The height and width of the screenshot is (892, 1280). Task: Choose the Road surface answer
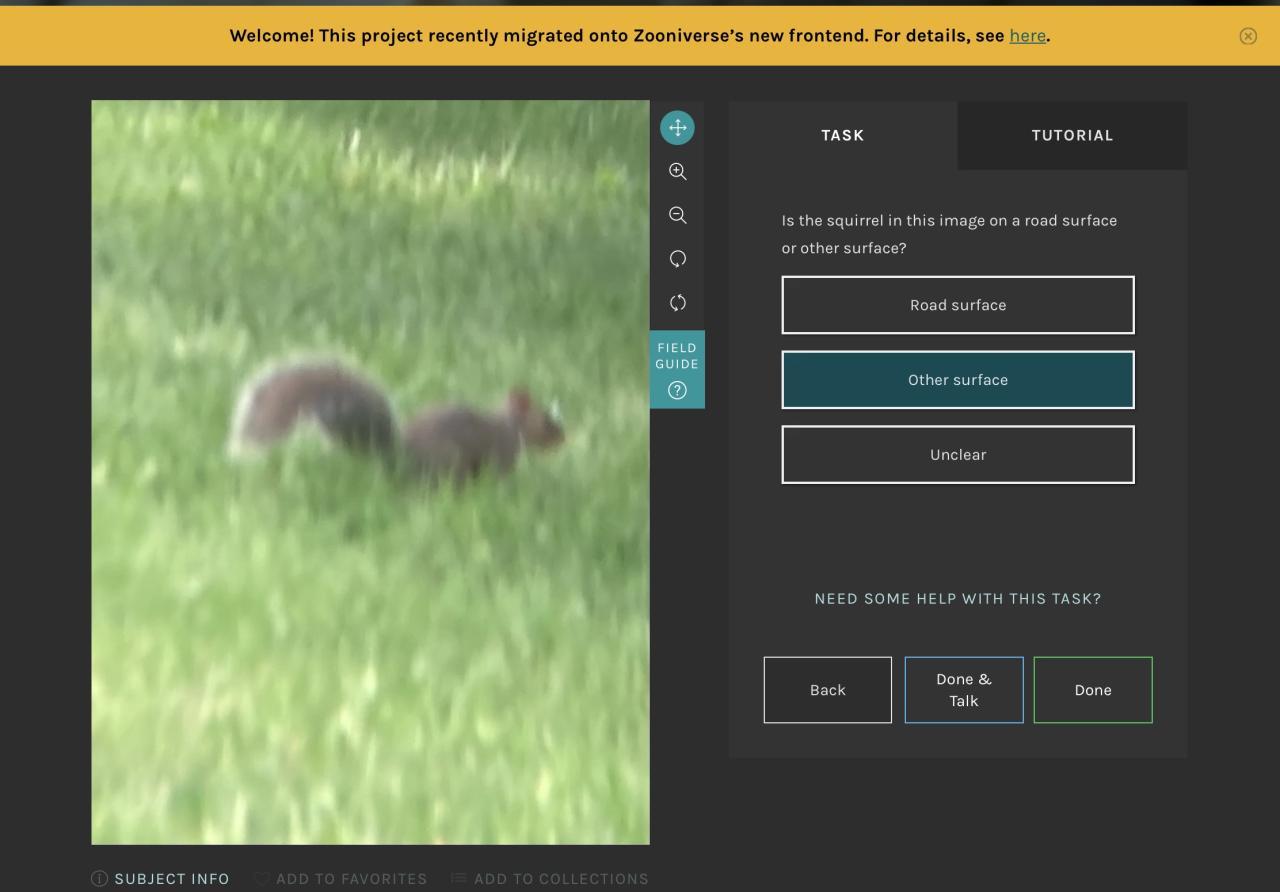[958, 305]
